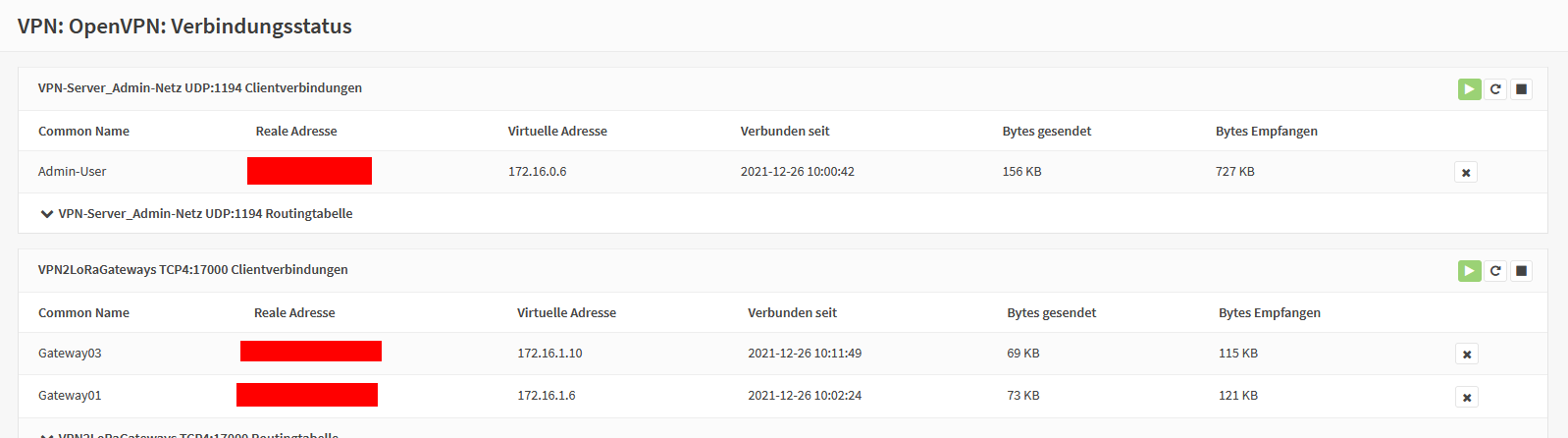Screen dimensions: 1568x438
Task: Stop the VPN-Server_Admin-Netz service
Action: click(1521, 89)
